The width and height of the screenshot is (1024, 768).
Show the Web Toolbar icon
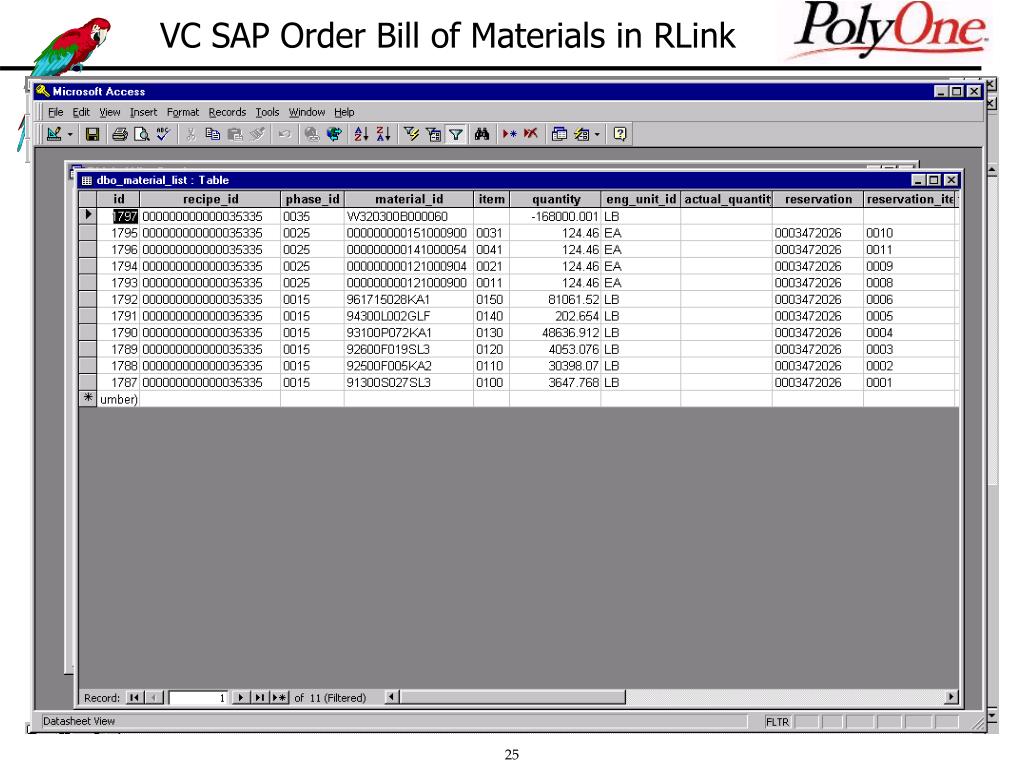334,135
